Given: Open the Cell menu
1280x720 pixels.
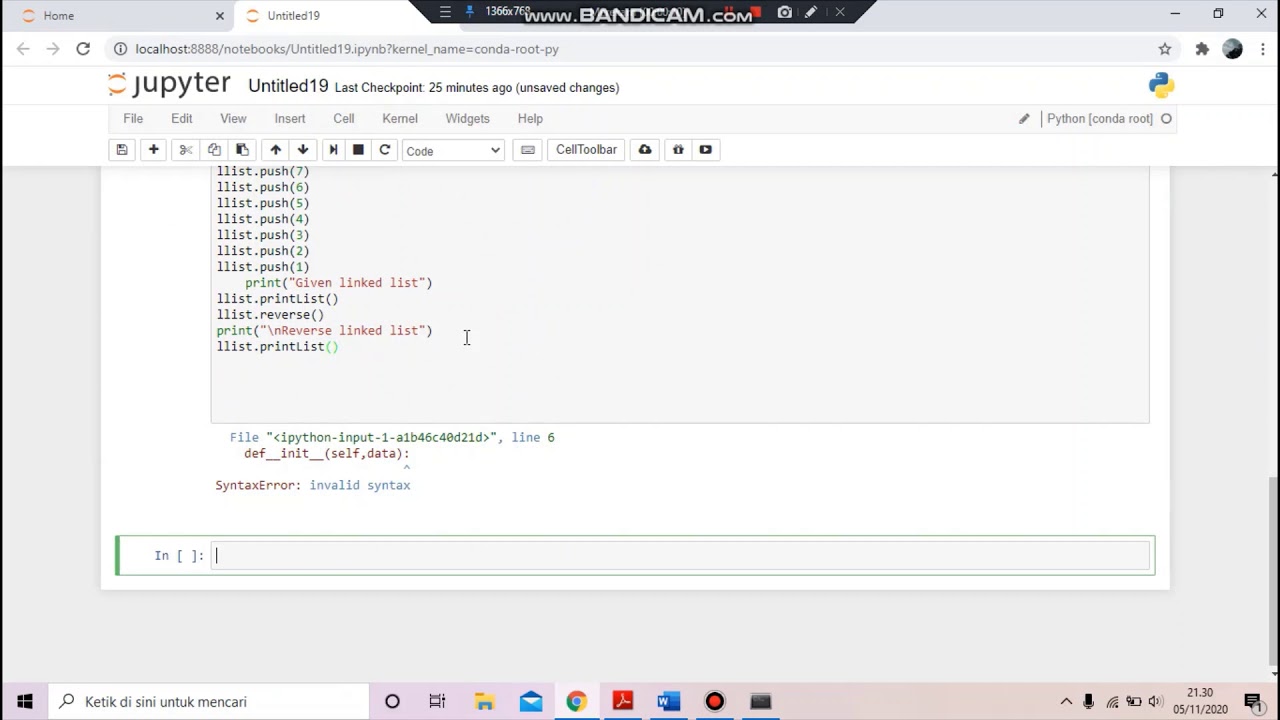Looking at the screenshot, I should tap(344, 119).
